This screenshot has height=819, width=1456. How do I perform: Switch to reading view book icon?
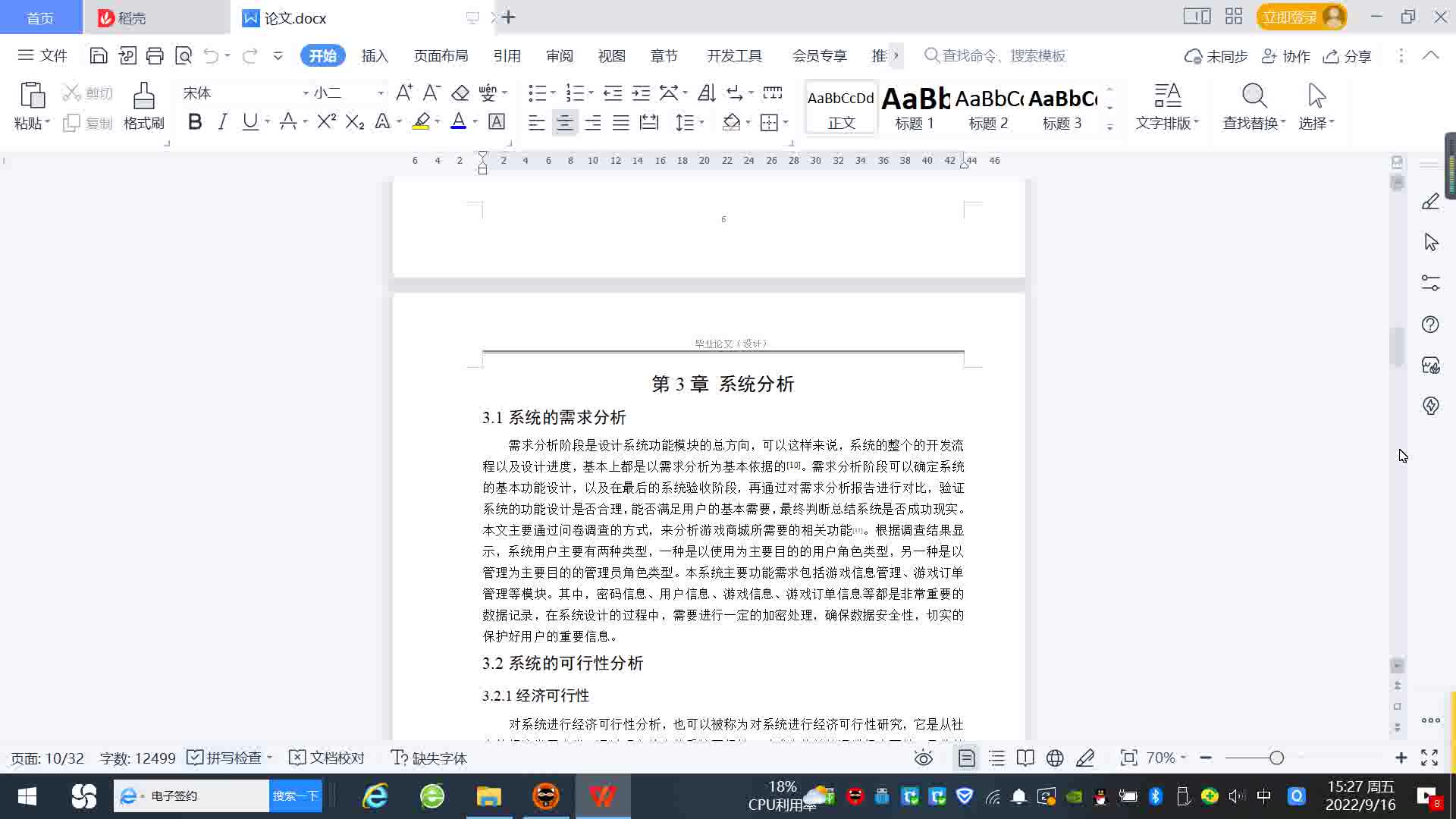[x=1025, y=758]
